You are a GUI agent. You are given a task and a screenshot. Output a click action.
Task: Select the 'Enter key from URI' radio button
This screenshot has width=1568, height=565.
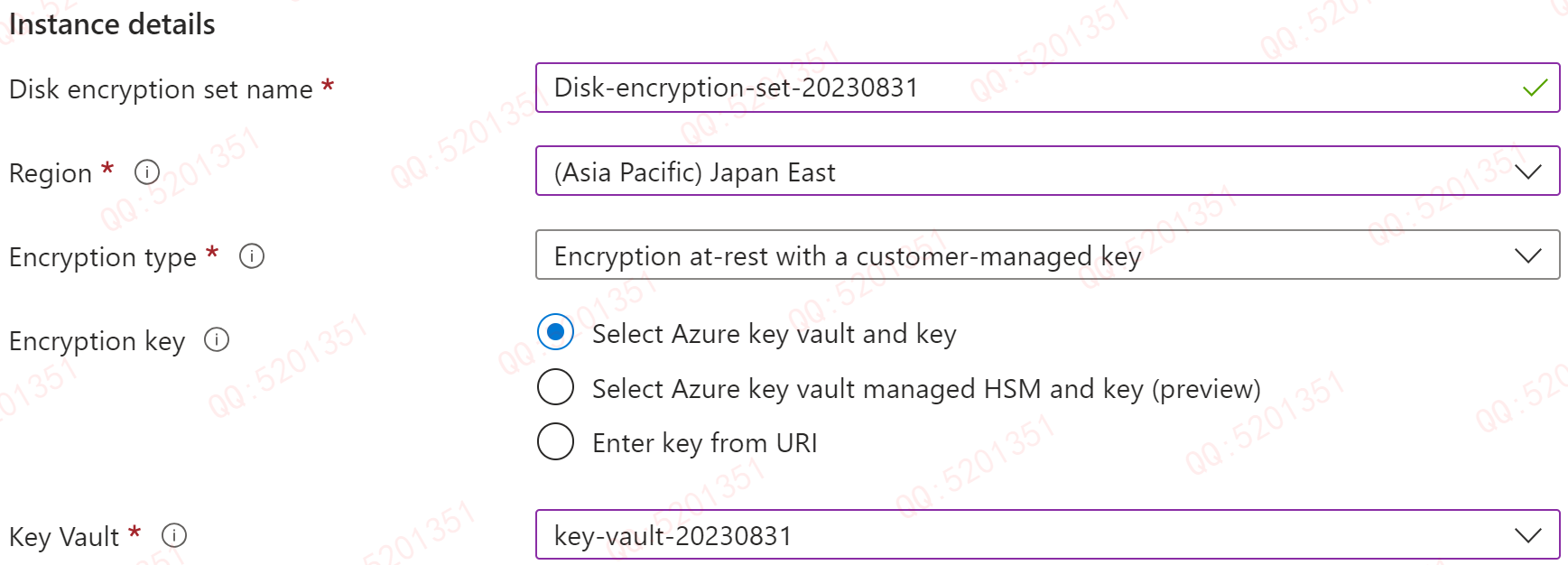(x=555, y=442)
